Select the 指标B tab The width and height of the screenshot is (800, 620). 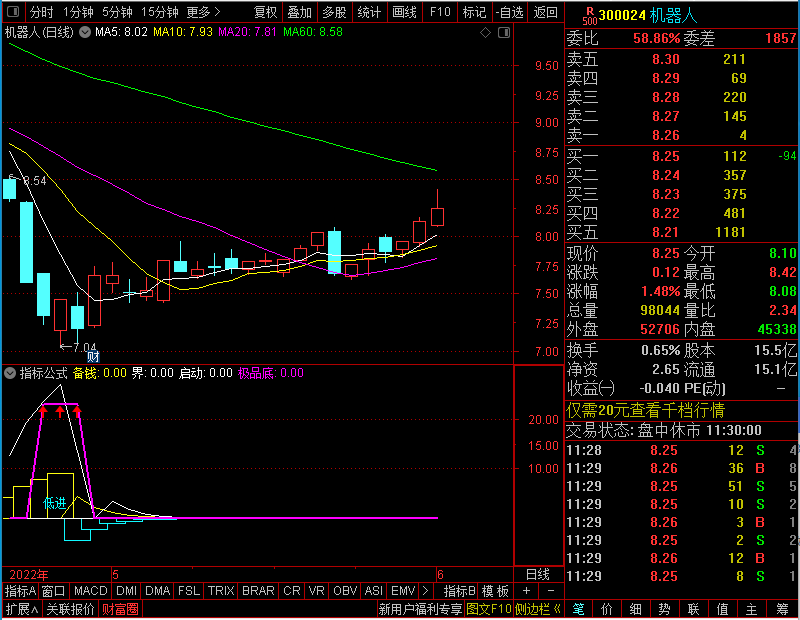coord(460,591)
